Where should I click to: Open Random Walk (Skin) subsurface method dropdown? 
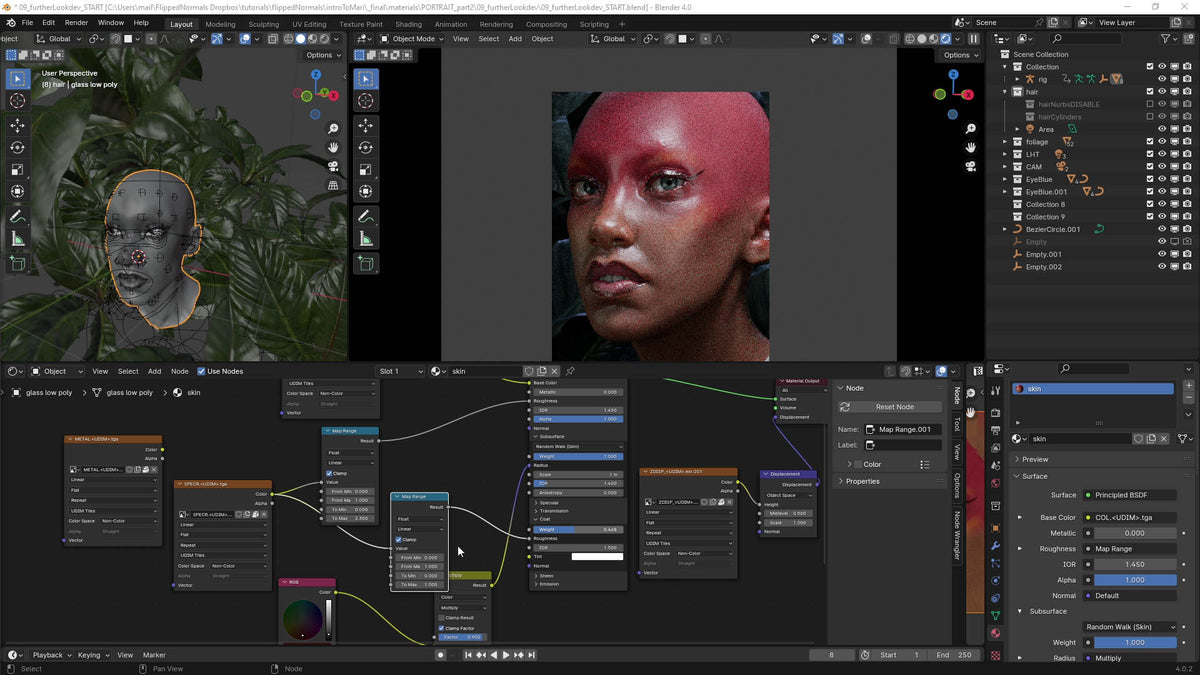click(x=1132, y=627)
